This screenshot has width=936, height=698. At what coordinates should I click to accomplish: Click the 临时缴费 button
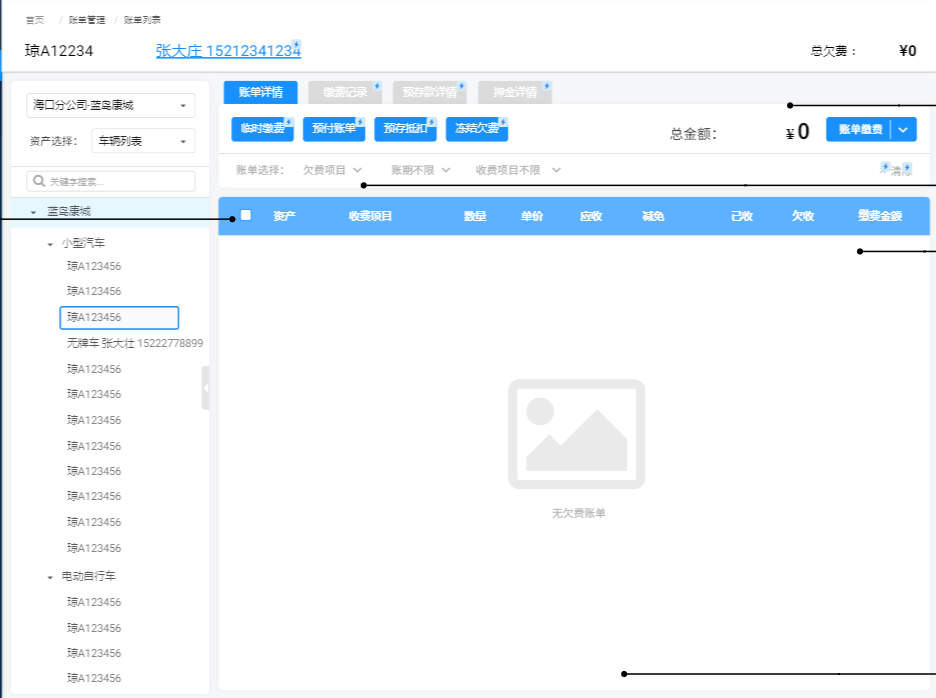click(262, 129)
